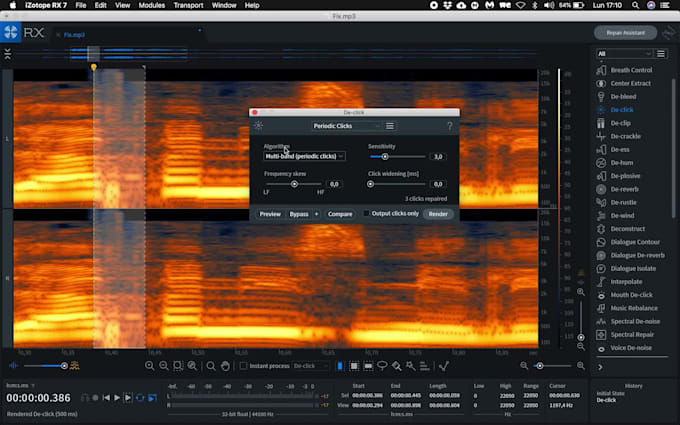Open the De-rustle module
The height and width of the screenshot is (425, 680).
click(x=625, y=203)
